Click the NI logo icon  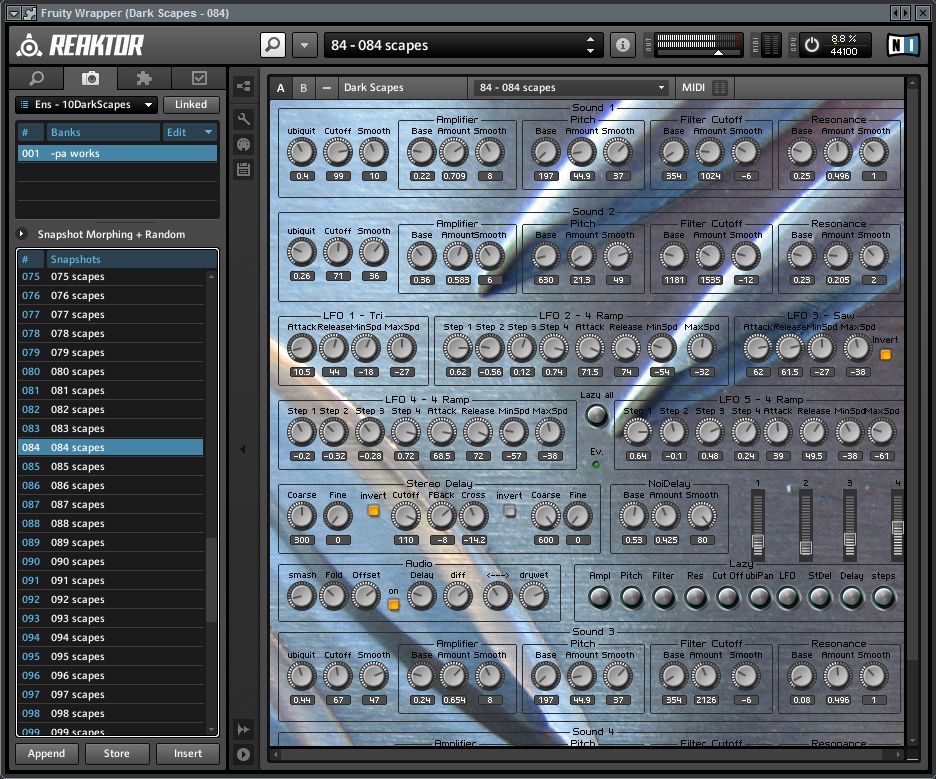(902, 46)
